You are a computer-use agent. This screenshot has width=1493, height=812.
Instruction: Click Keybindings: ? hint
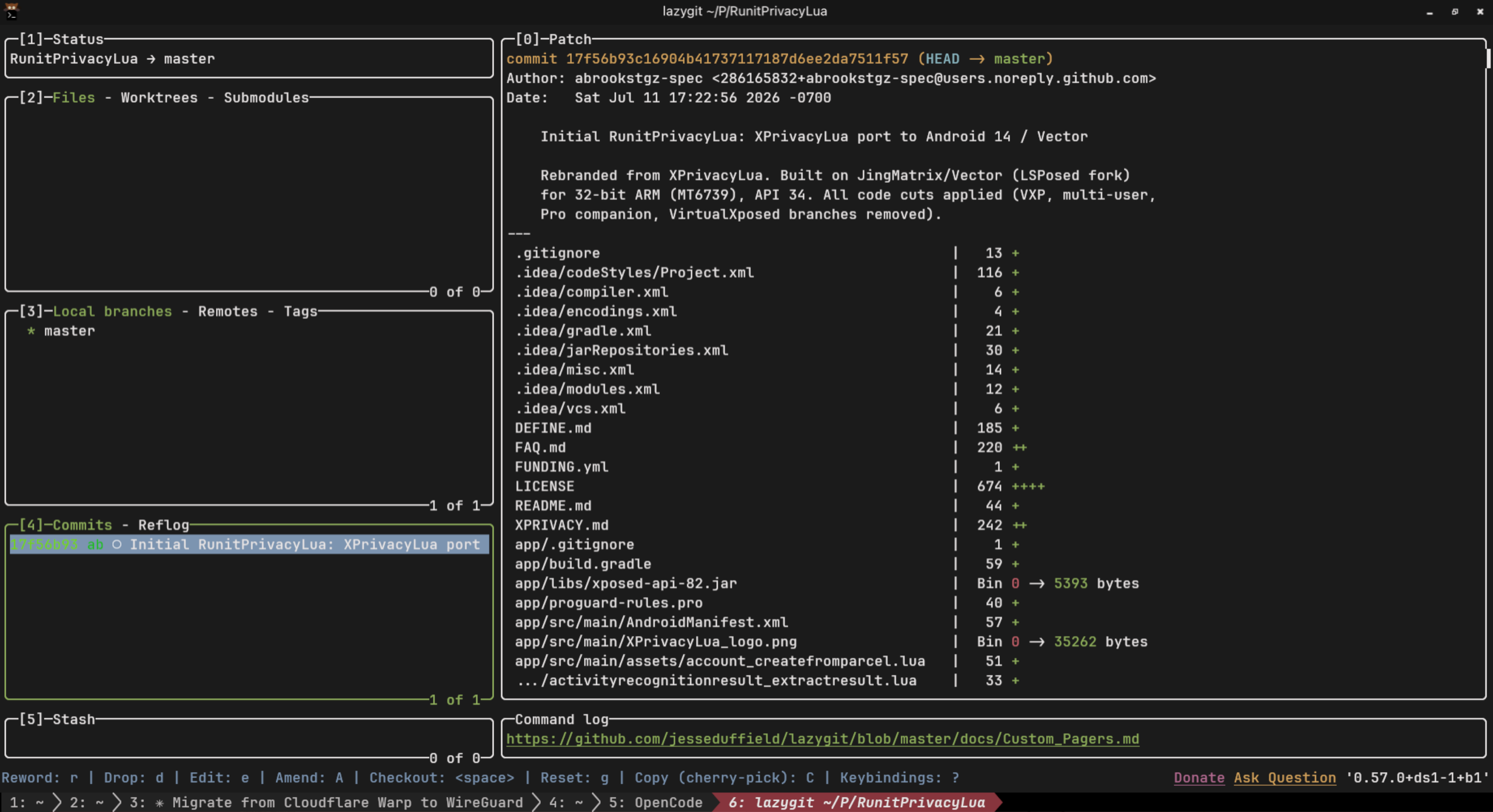click(900, 778)
